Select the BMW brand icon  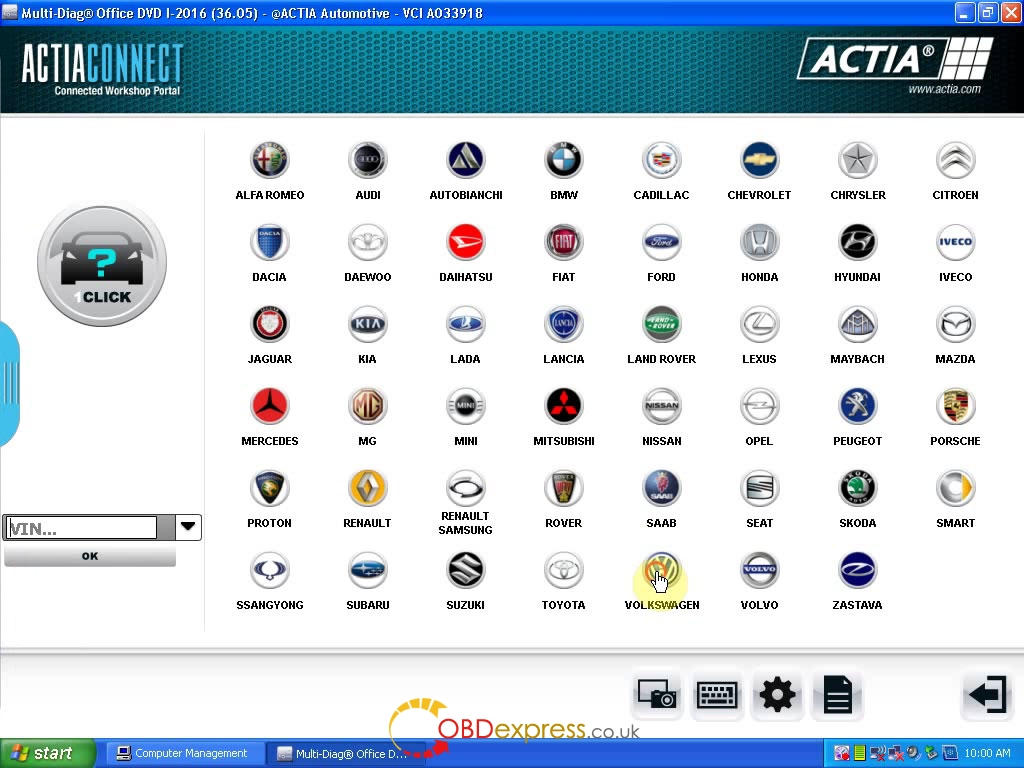tap(563, 160)
